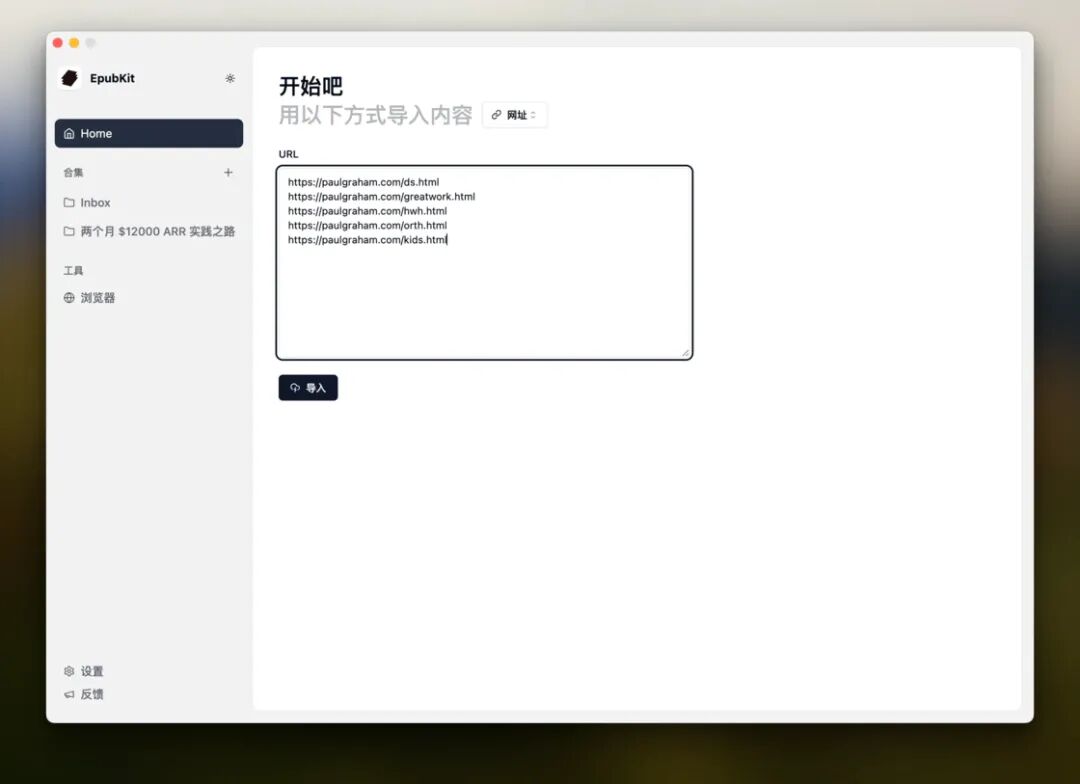Add a new collection with the plus icon
1080x784 pixels.
click(x=228, y=172)
